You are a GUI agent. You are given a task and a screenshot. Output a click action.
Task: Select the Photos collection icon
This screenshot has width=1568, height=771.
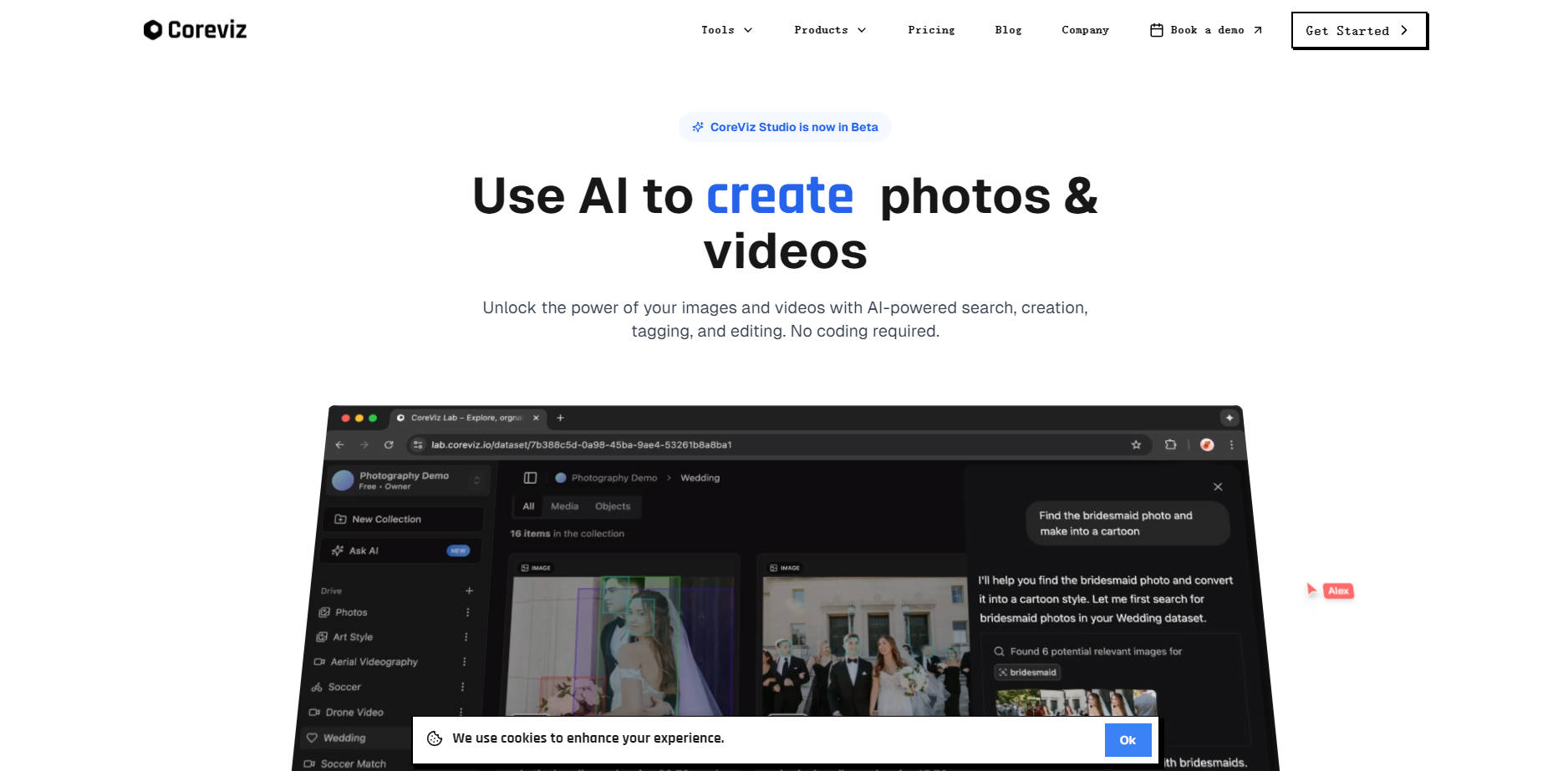point(323,611)
